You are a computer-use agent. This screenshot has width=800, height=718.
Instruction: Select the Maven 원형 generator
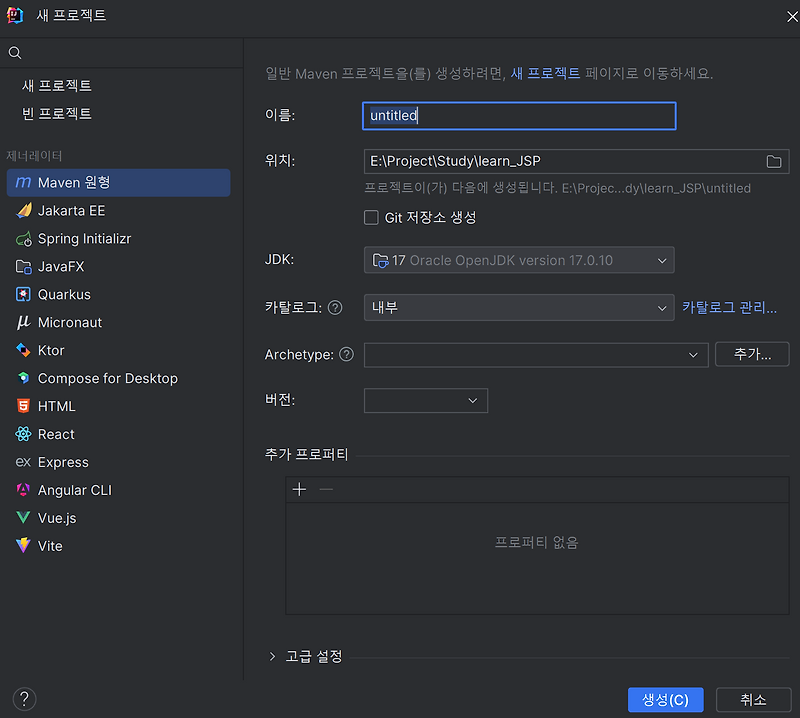[75, 183]
